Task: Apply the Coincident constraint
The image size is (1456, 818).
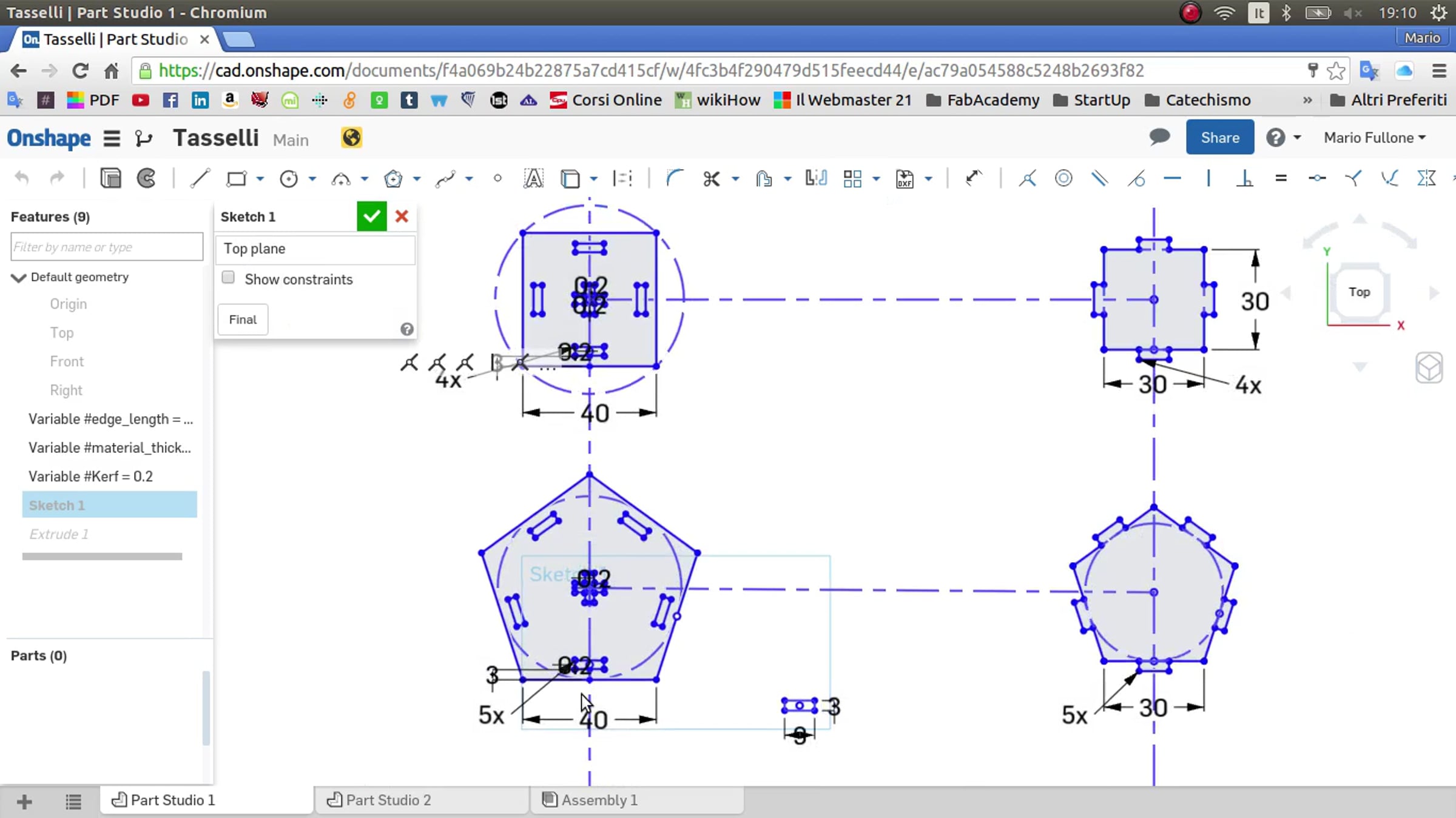Action: tap(1028, 178)
